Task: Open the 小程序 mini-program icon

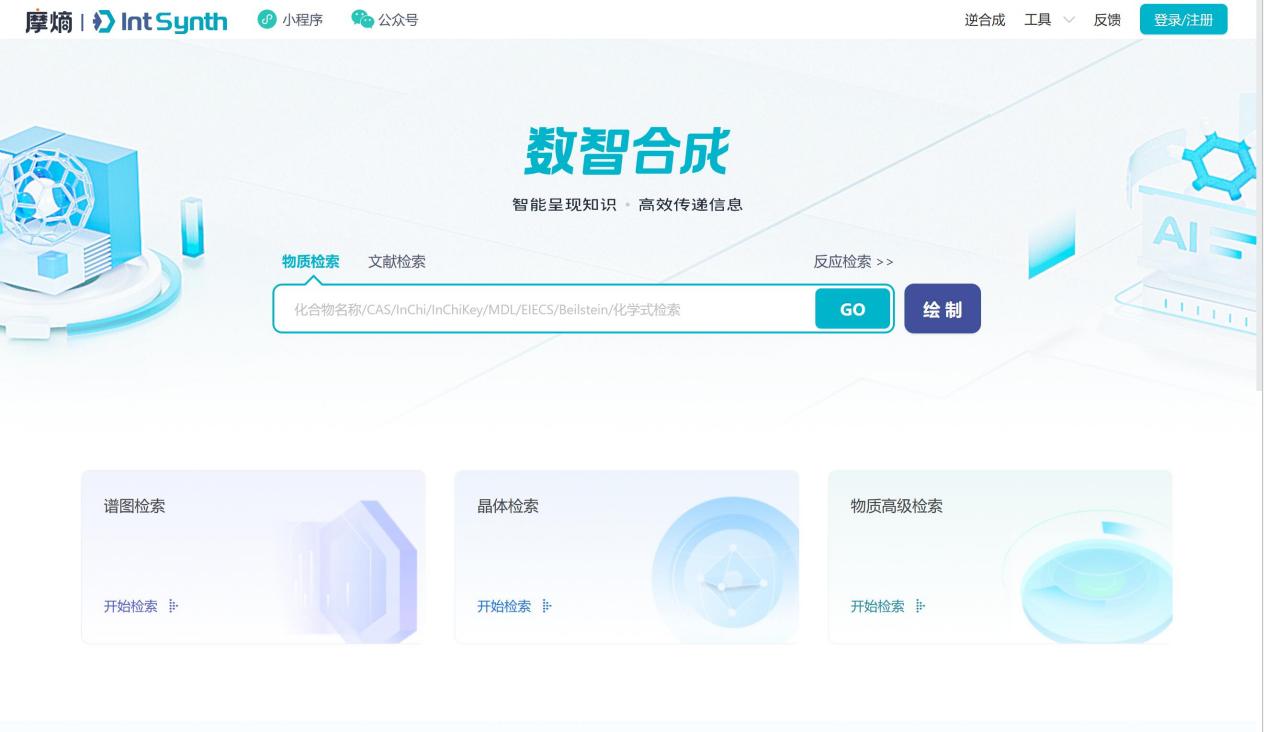Action: click(267, 19)
